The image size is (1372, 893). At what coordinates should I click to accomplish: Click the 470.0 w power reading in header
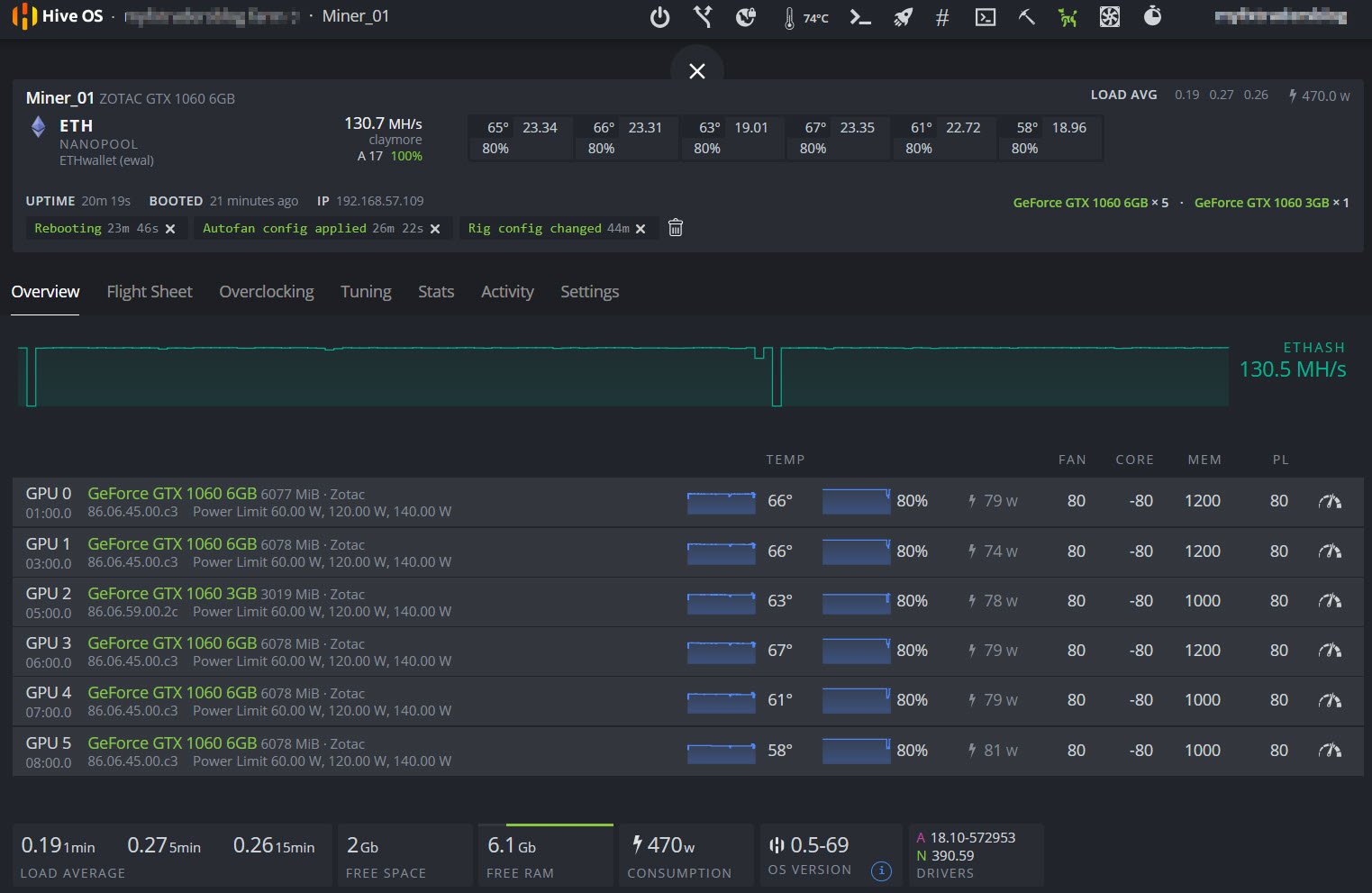[x=1319, y=96]
